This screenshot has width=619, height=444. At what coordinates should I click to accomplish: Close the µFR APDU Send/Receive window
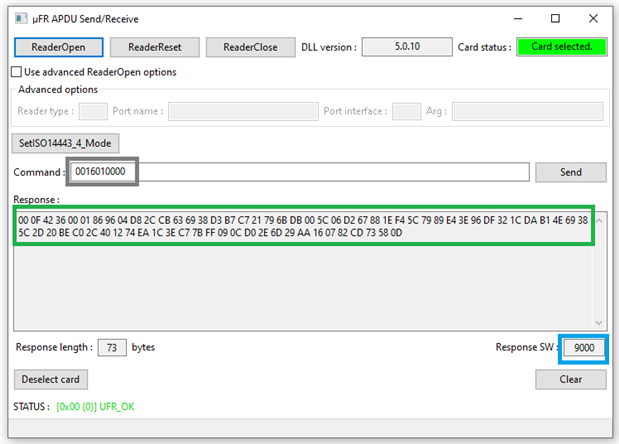point(593,19)
